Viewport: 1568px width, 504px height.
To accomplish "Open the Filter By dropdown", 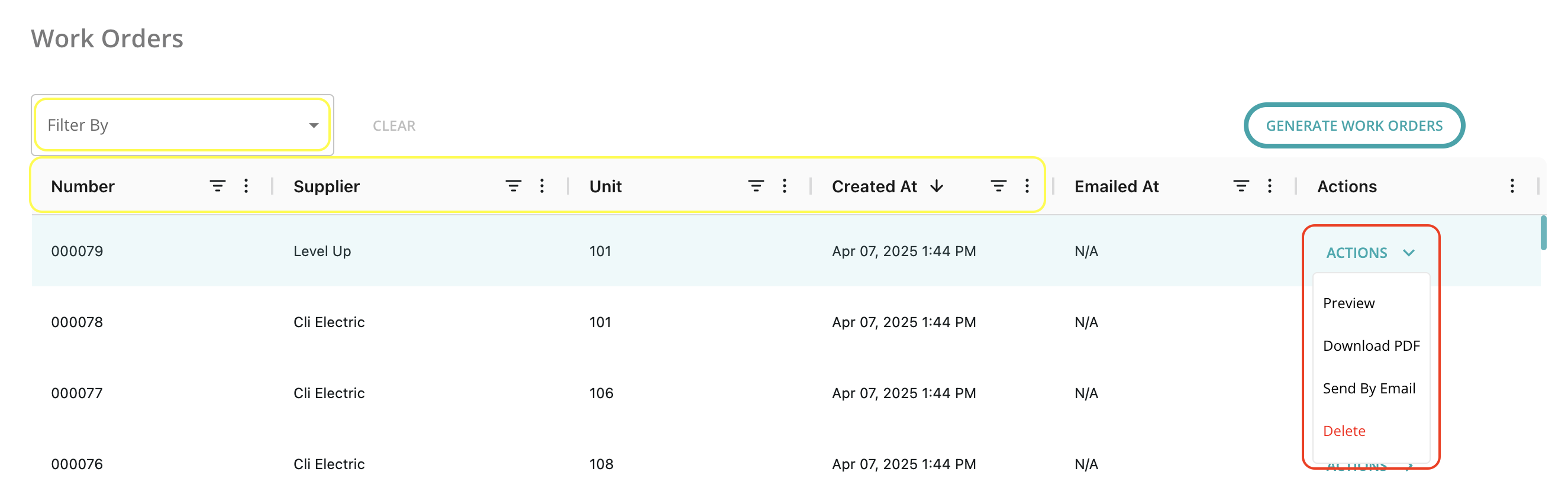I will (x=182, y=125).
